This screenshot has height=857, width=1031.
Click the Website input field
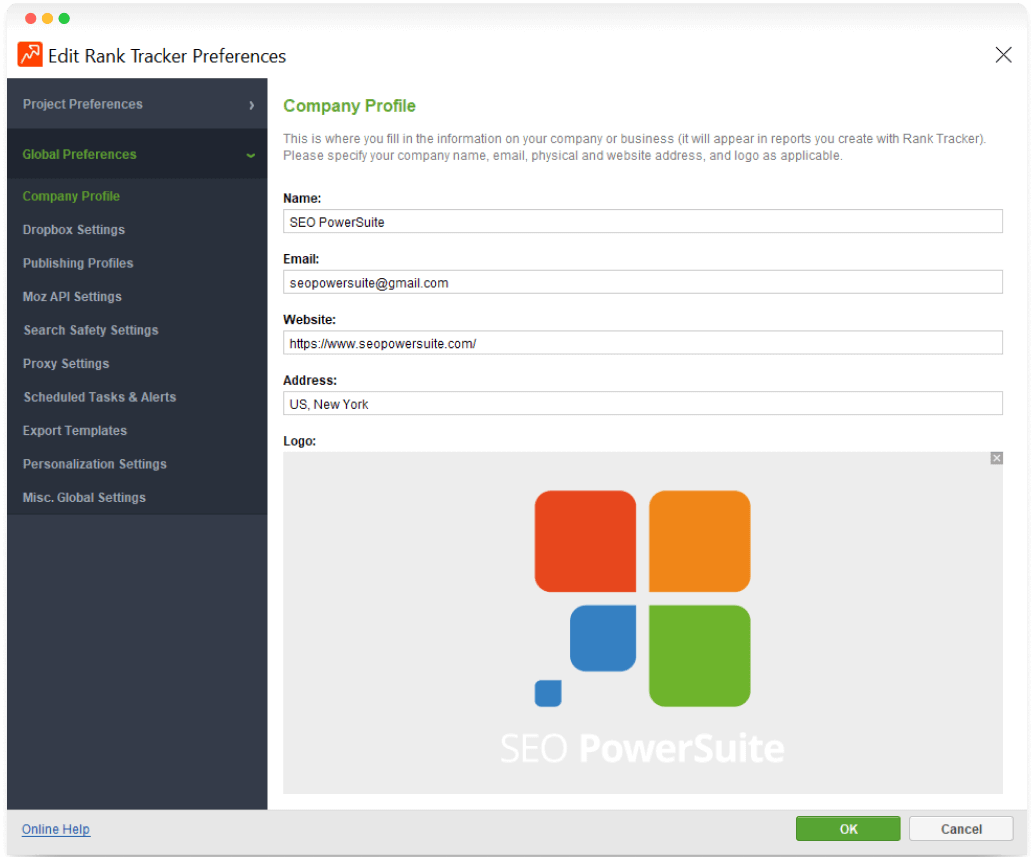click(642, 343)
